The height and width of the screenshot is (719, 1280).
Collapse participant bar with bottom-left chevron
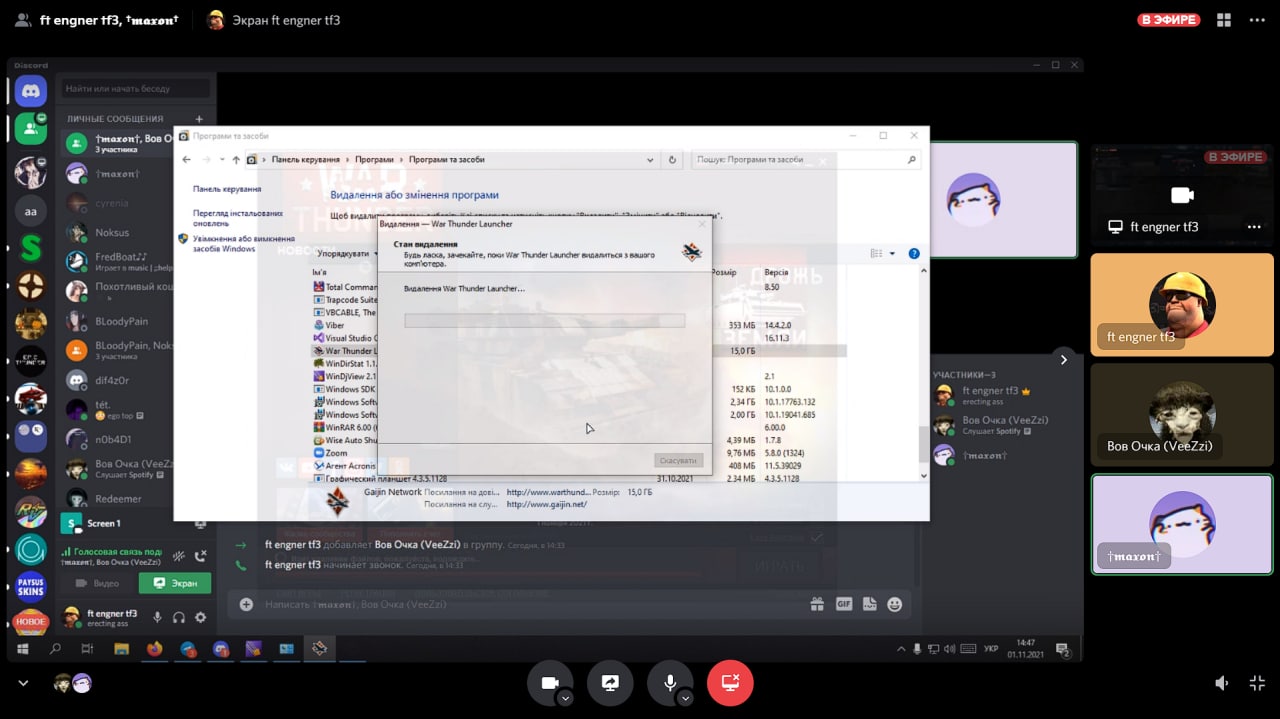pyautogui.click(x=23, y=683)
